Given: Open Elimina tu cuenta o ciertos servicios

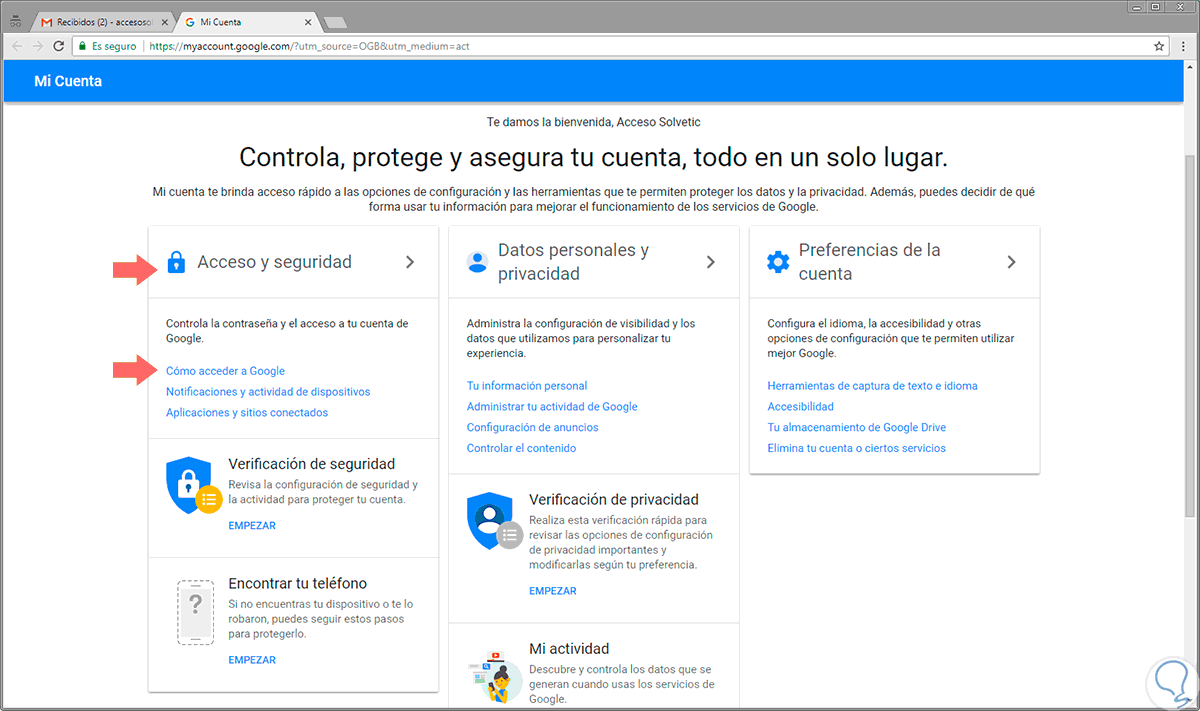Looking at the screenshot, I should (856, 449).
